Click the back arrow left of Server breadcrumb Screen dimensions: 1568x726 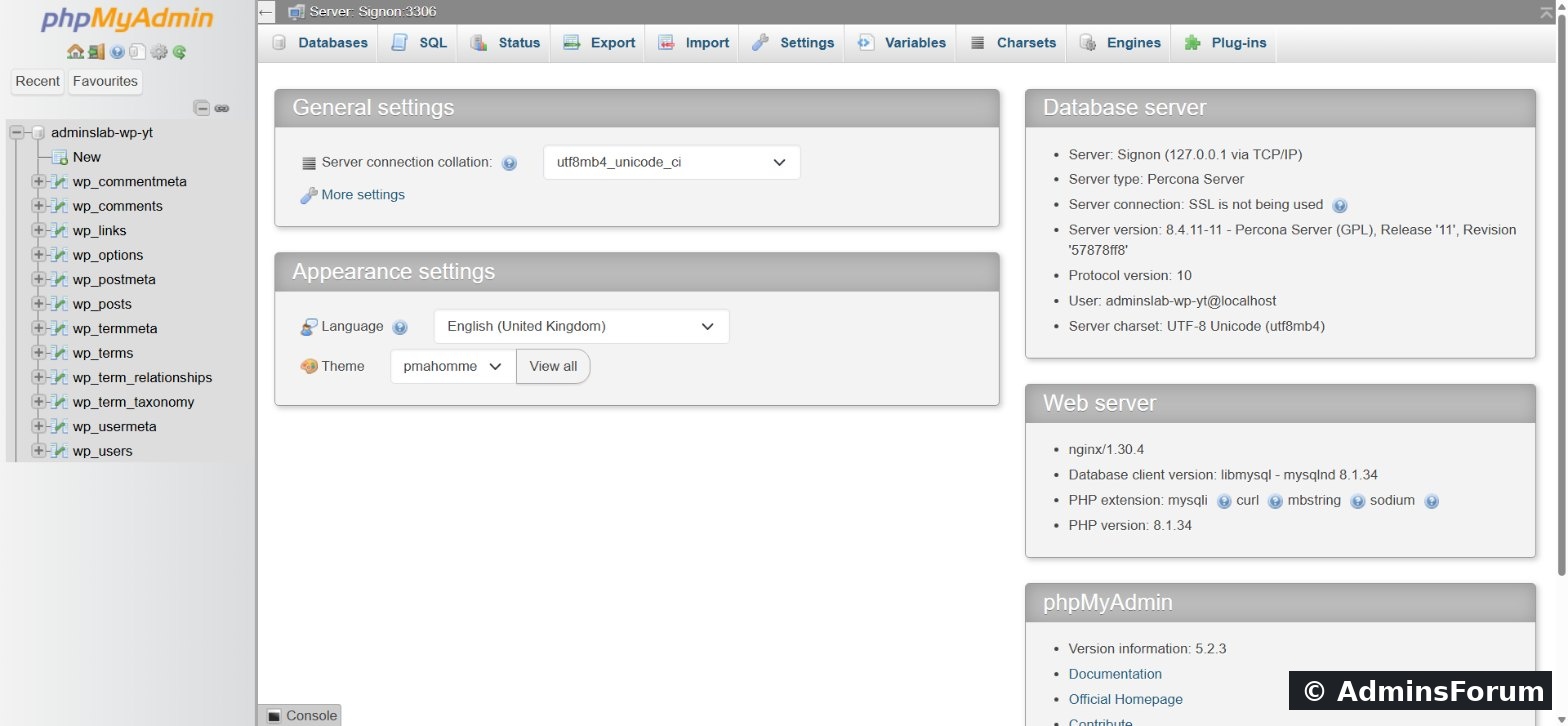click(266, 12)
